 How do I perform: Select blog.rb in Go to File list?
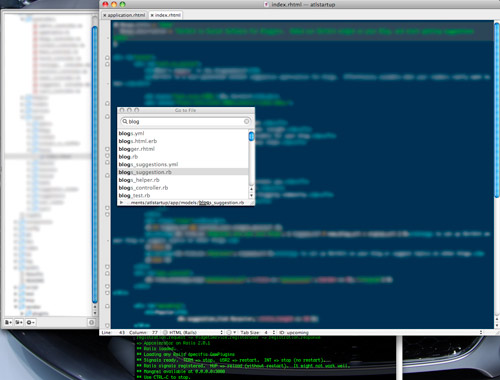[183, 157]
